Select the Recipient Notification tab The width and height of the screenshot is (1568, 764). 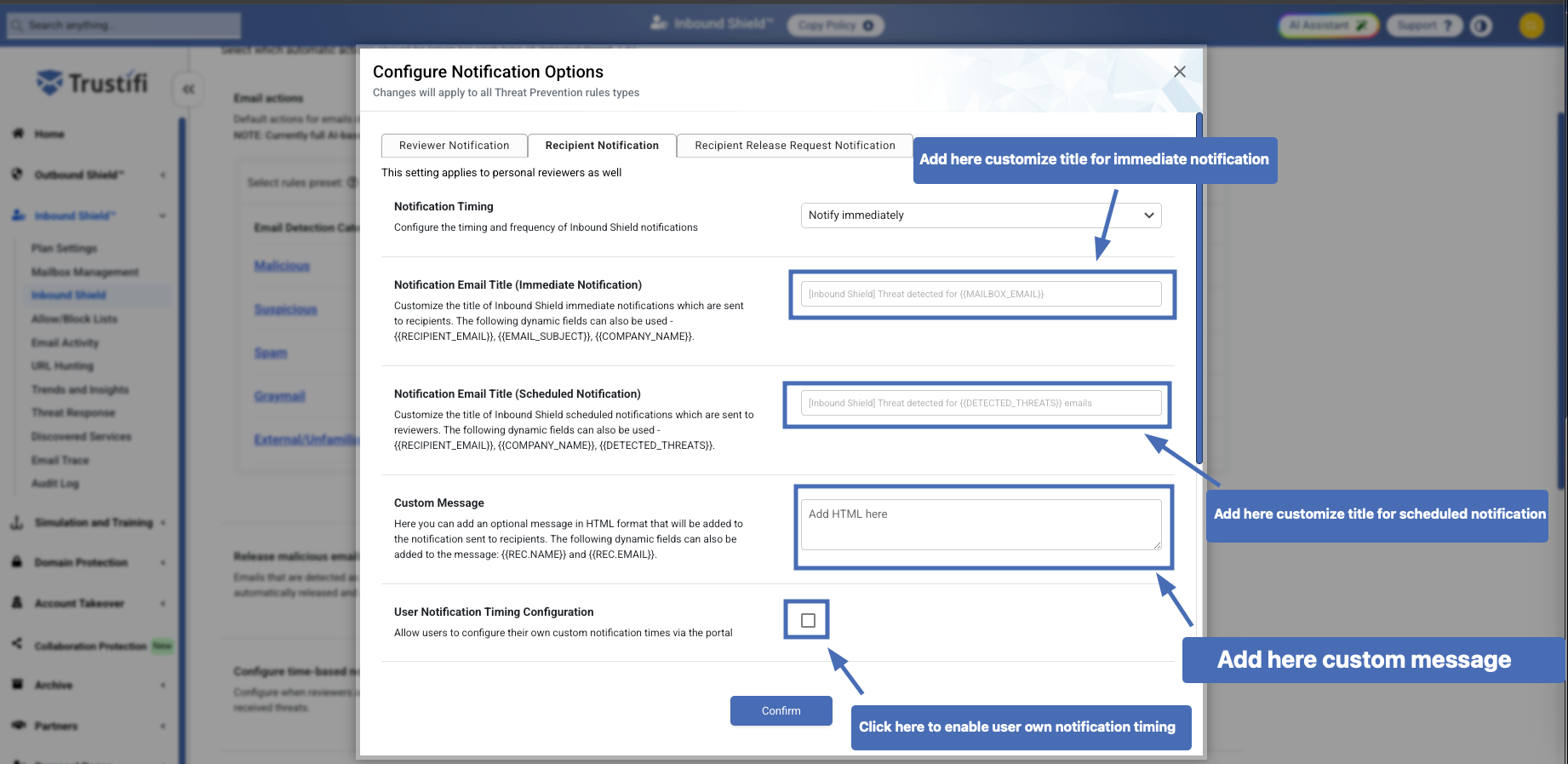coord(602,146)
